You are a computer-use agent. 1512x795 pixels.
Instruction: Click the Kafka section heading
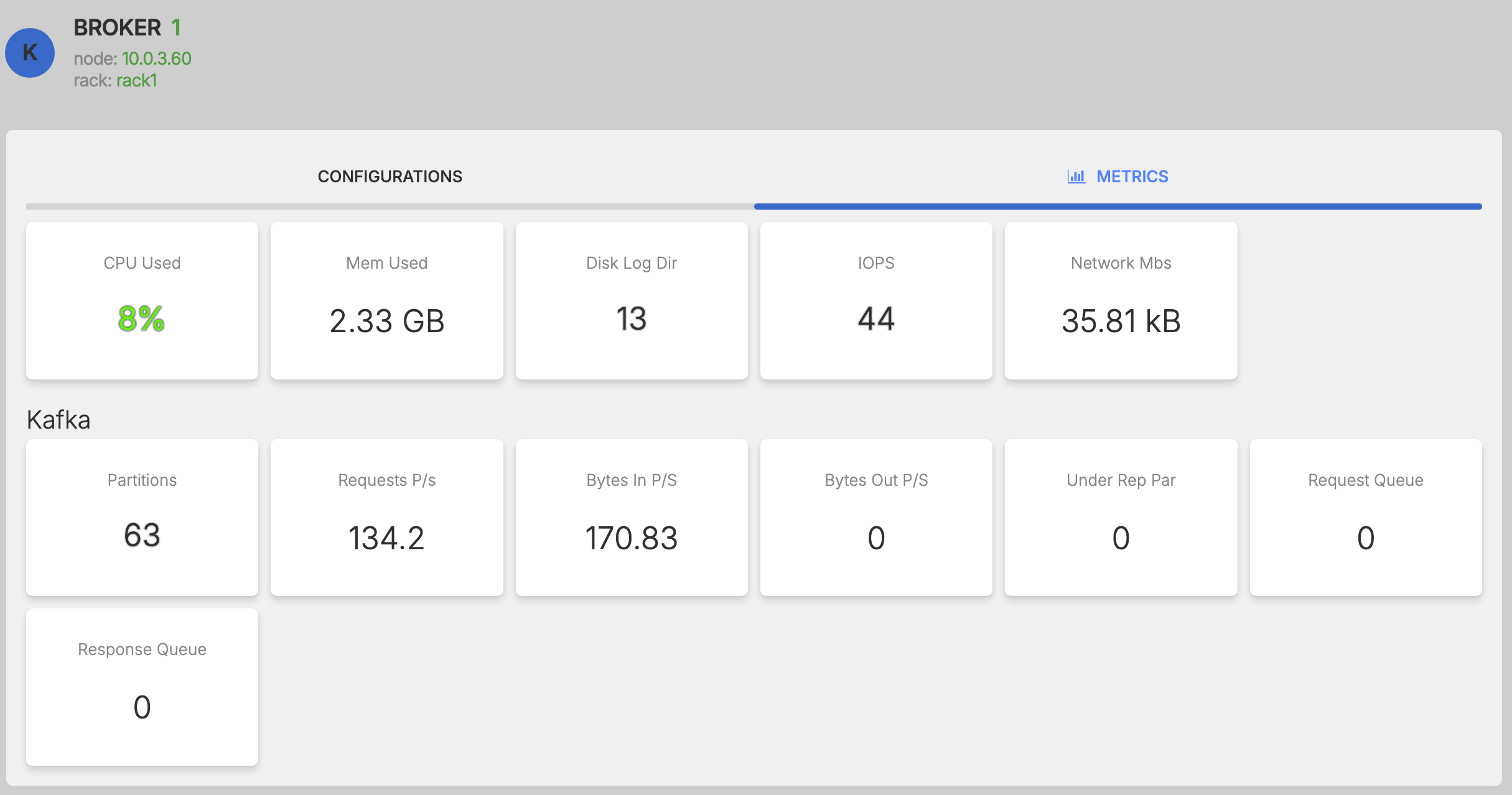[x=58, y=420]
